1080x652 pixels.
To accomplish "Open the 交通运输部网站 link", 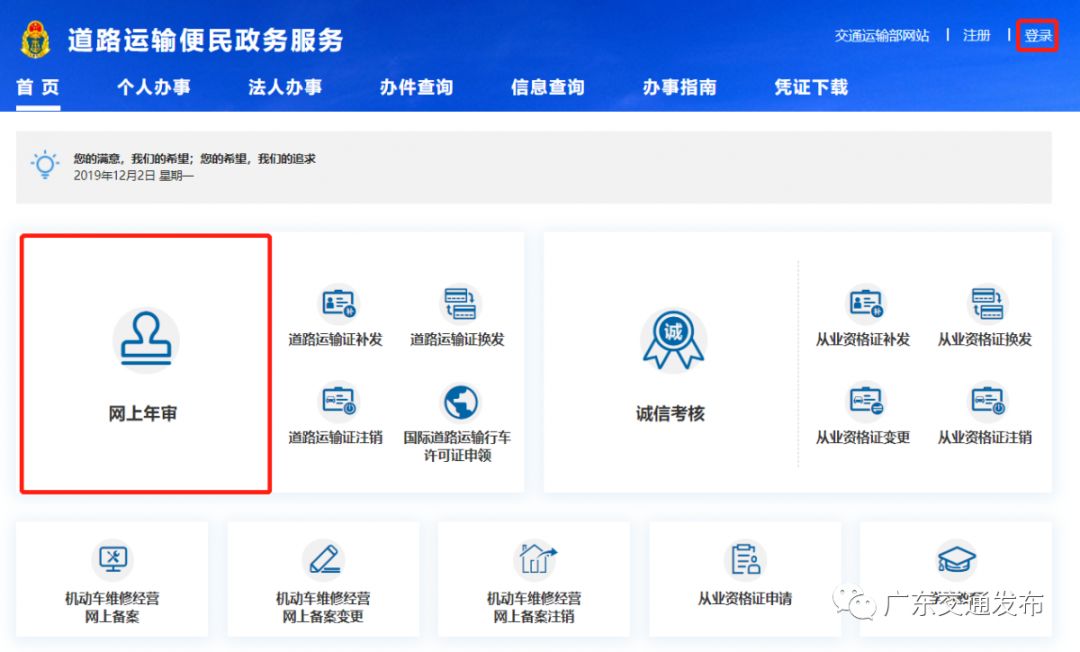I will point(880,34).
